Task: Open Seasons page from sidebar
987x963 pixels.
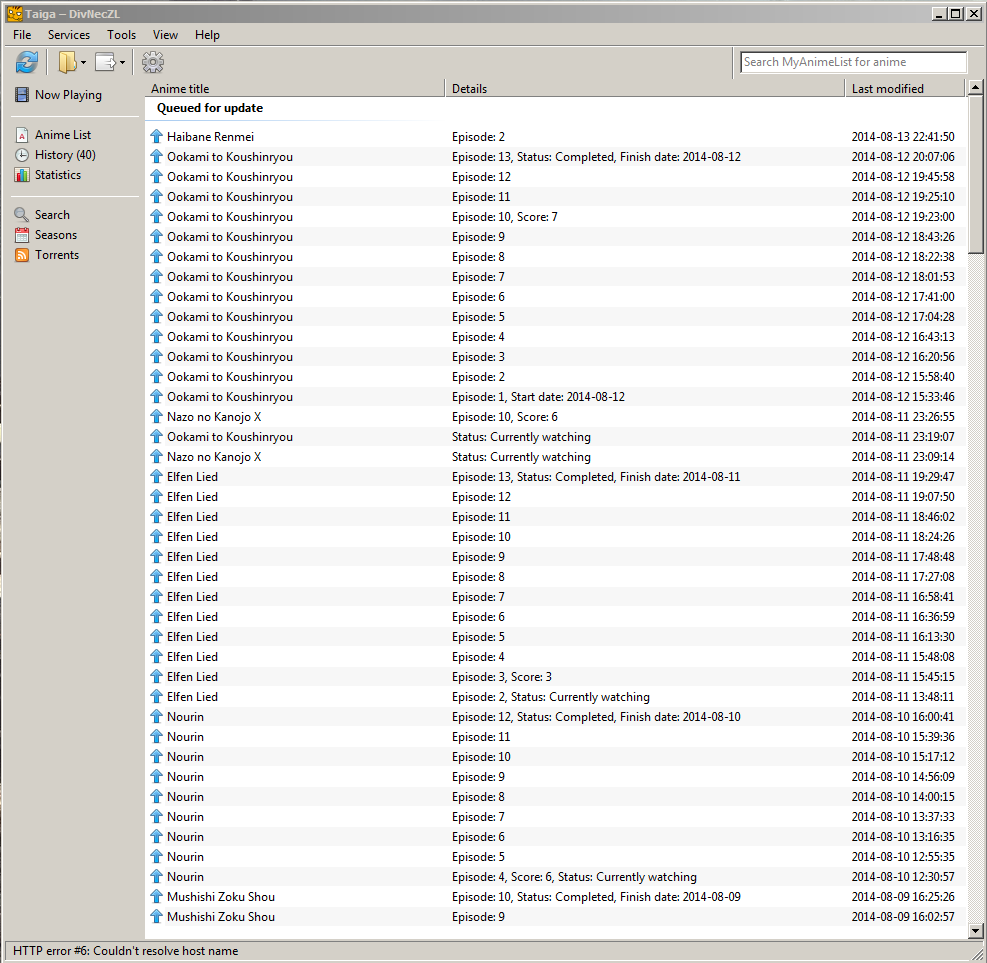Action: pos(56,235)
